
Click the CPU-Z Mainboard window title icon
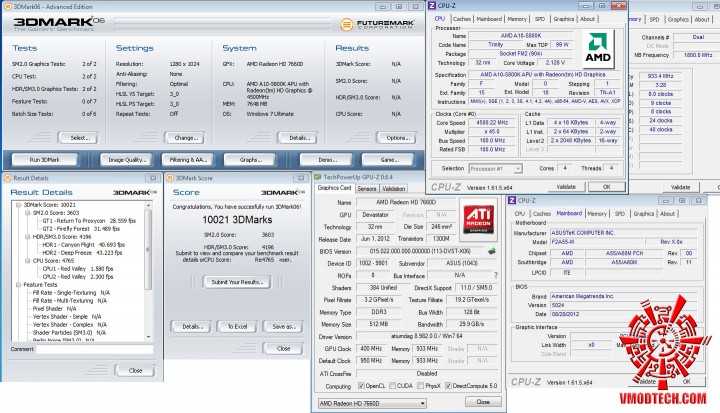click(x=512, y=200)
